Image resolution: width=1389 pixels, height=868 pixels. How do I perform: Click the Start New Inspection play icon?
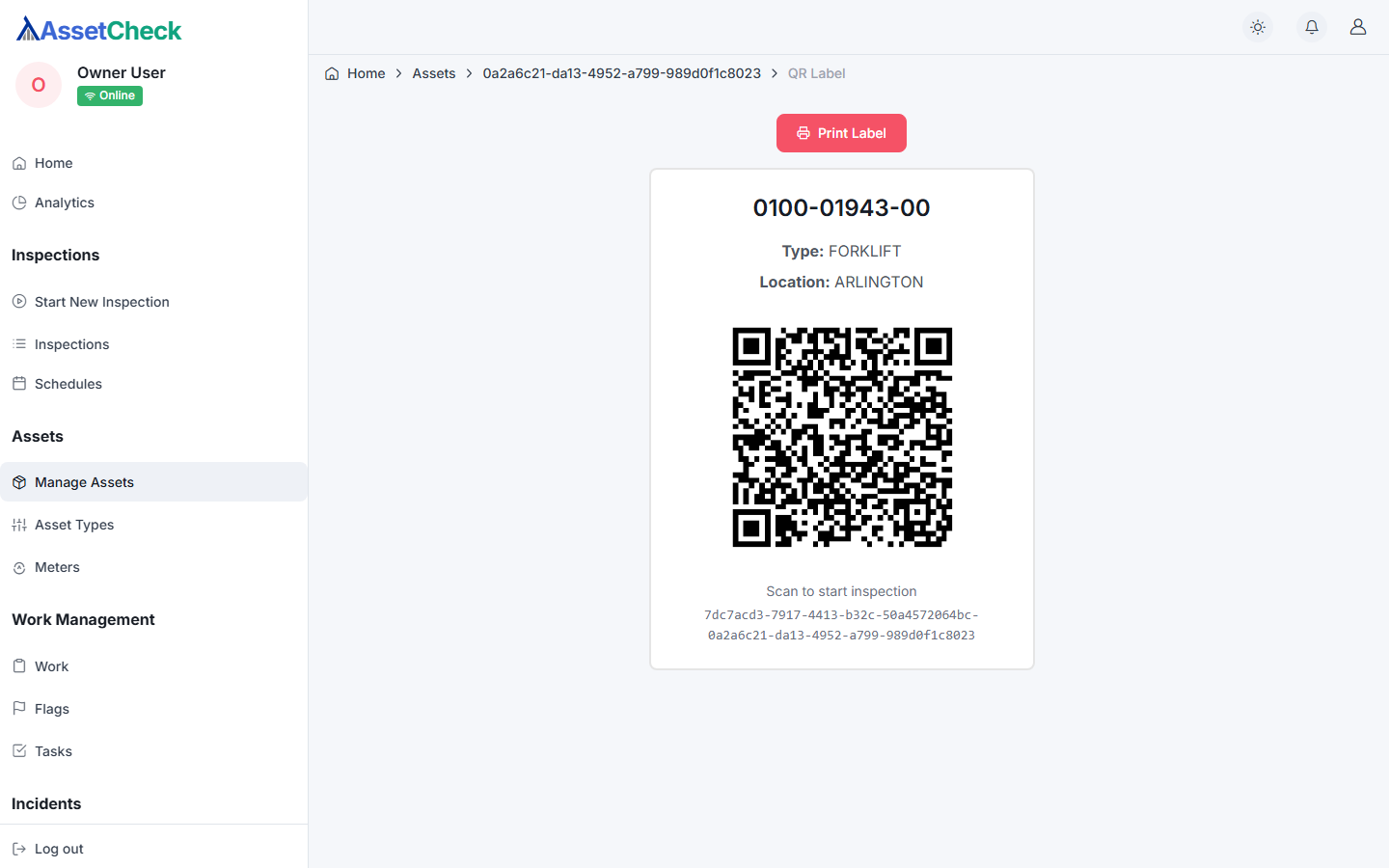19,302
